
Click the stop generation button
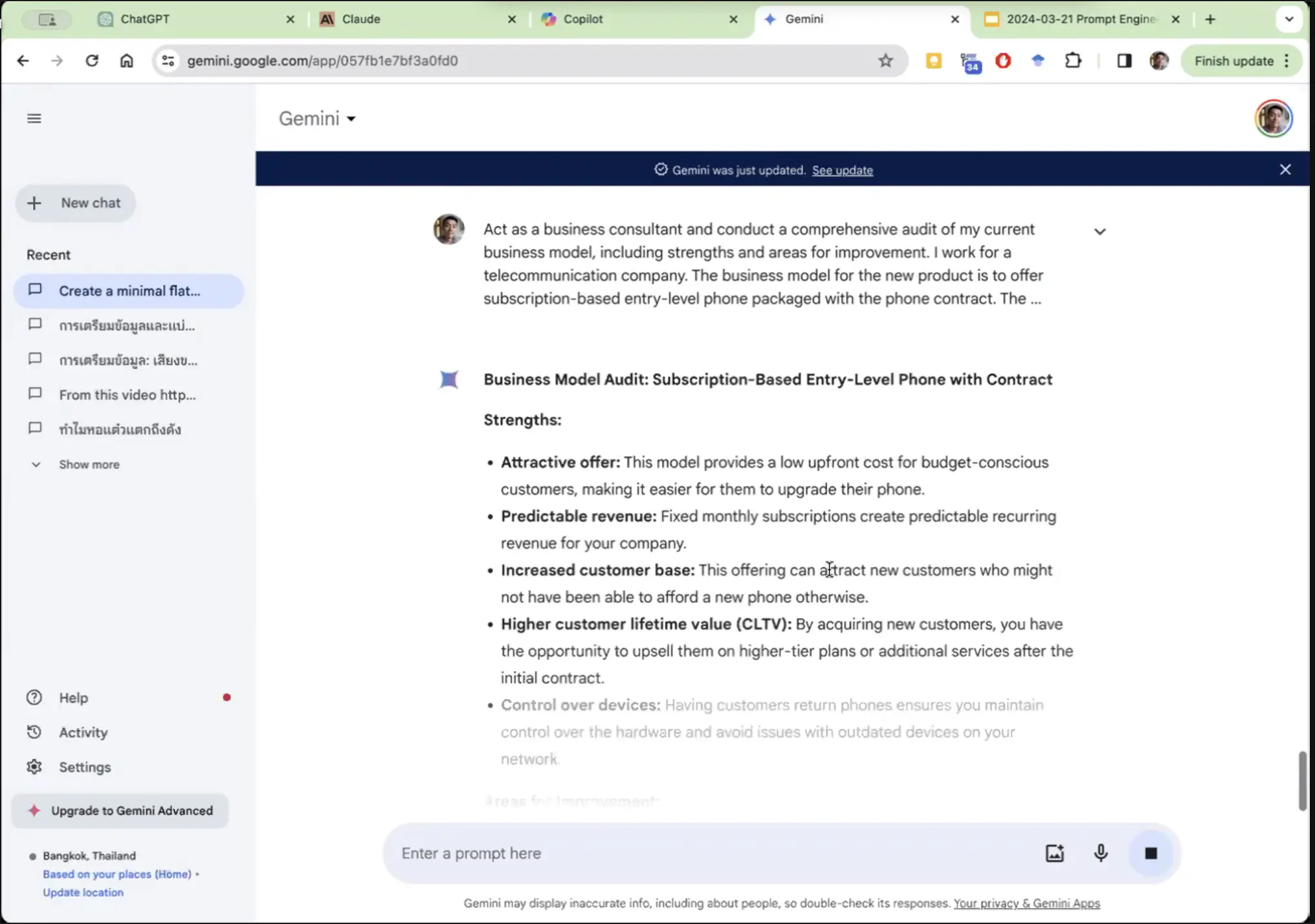(x=1150, y=853)
